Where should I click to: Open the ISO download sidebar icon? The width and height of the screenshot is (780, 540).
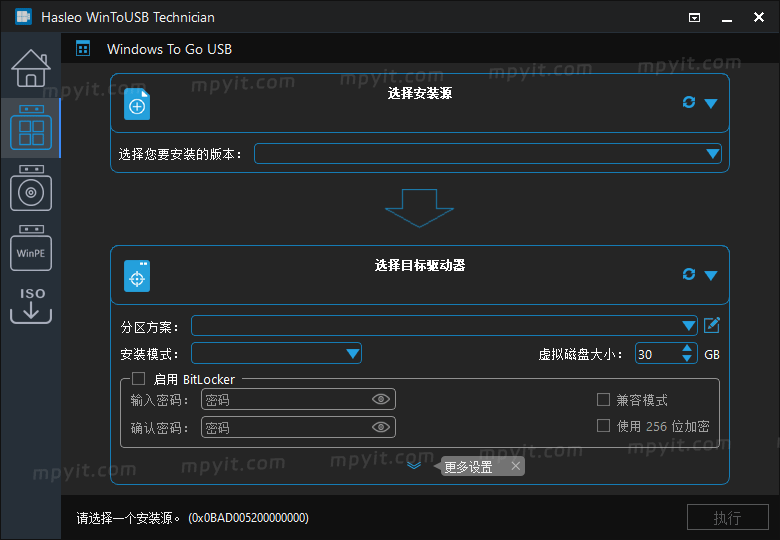(31, 306)
